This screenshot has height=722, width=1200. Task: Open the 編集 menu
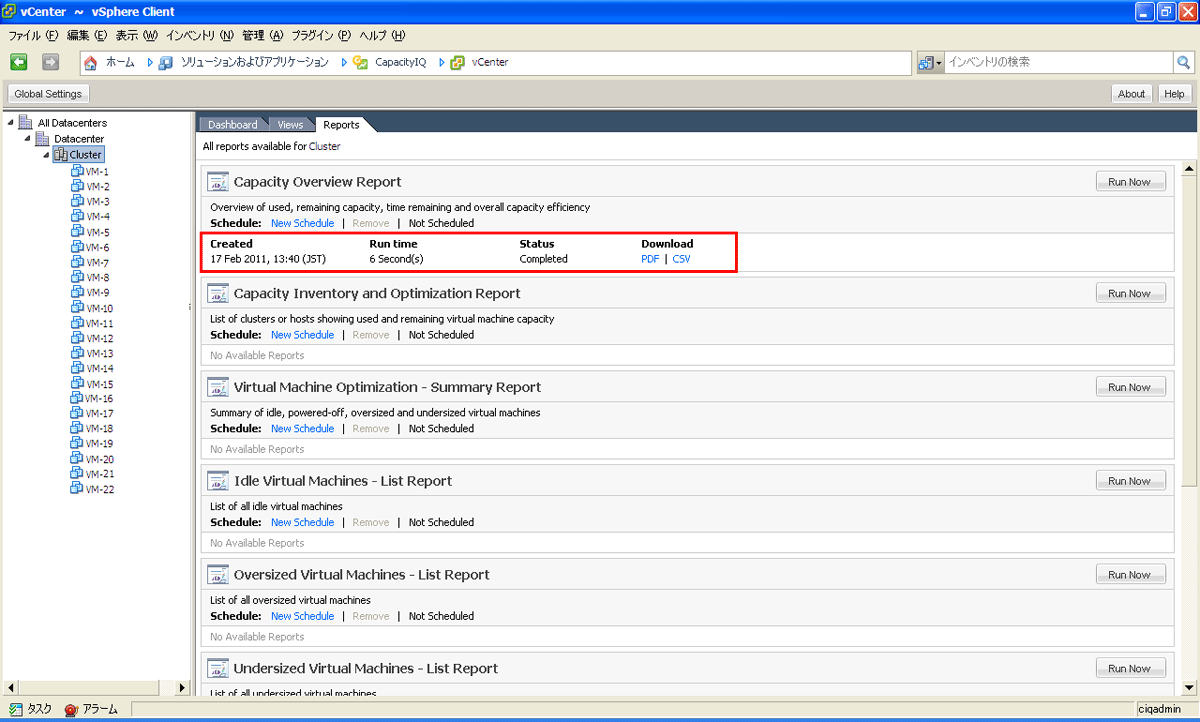click(x=86, y=35)
